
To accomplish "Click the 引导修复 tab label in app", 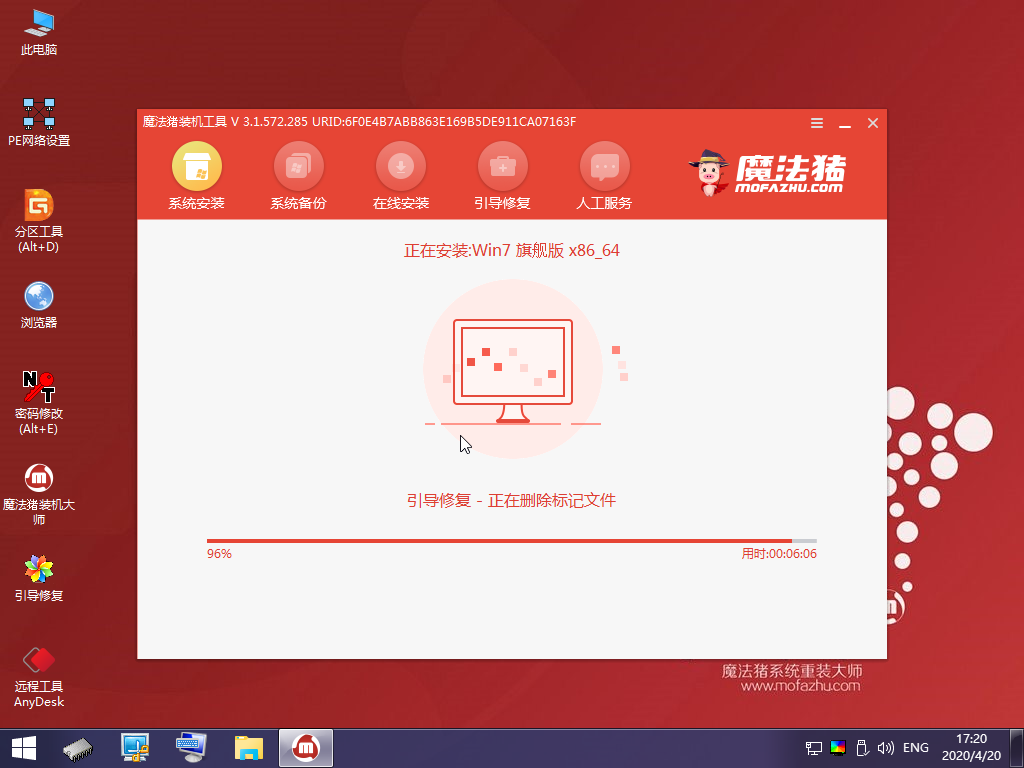I will coord(502,203).
